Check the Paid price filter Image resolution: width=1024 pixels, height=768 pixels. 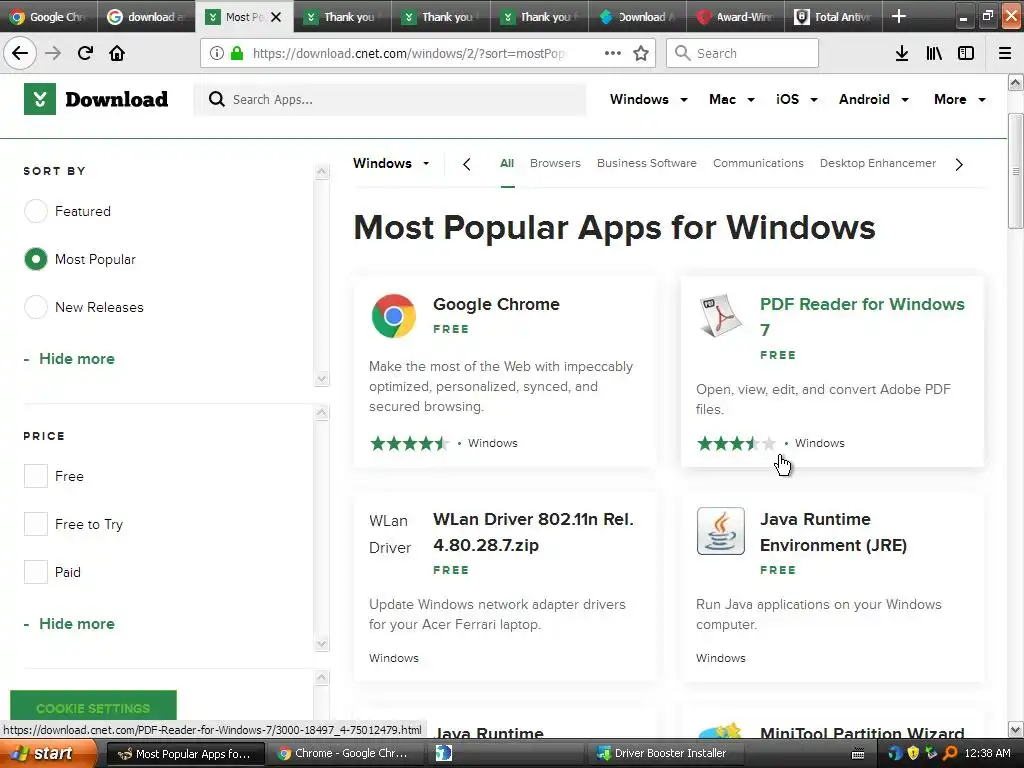(x=35, y=572)
